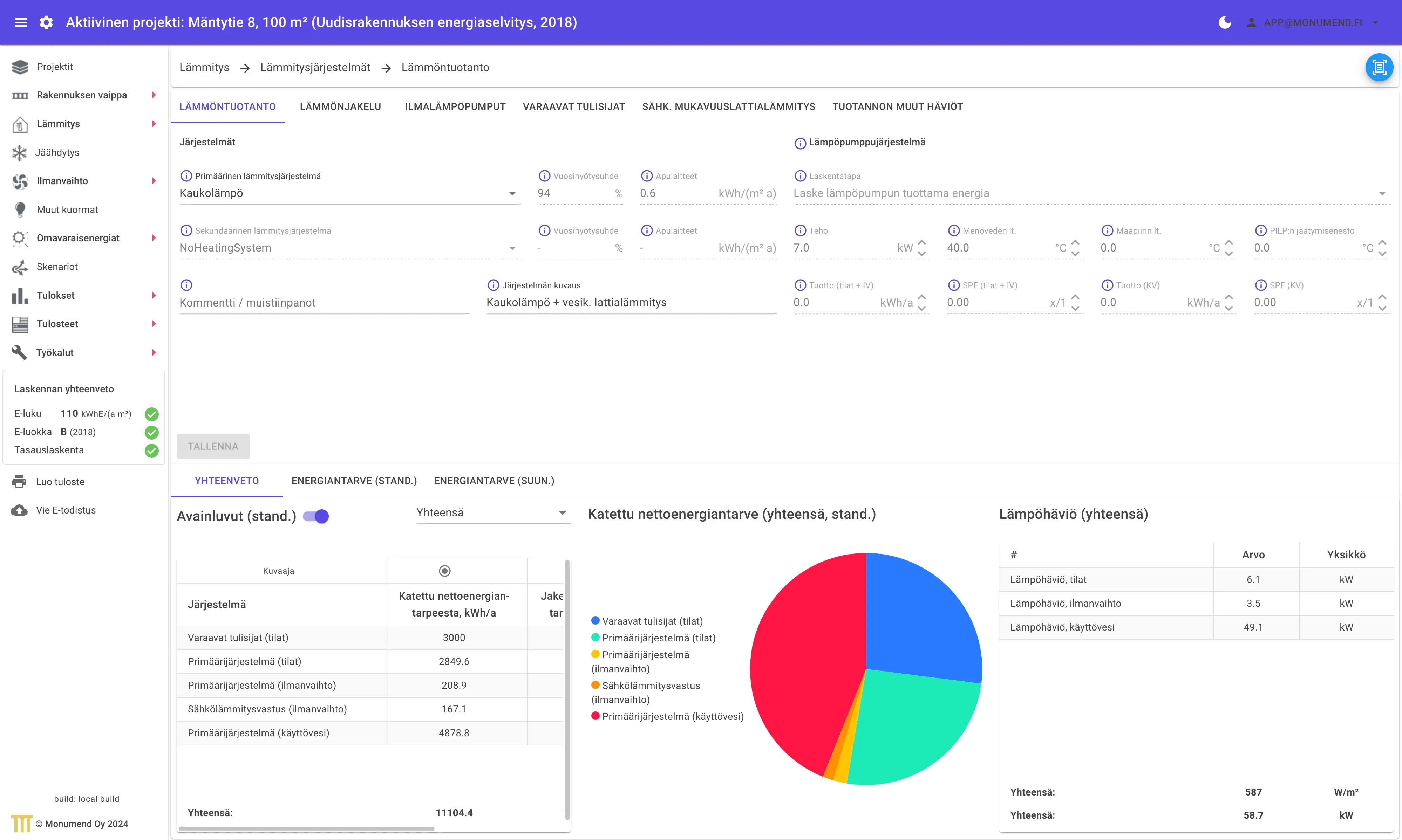
Task: Increase the Teho kW stepper value
Action: (x=921, y=243)
